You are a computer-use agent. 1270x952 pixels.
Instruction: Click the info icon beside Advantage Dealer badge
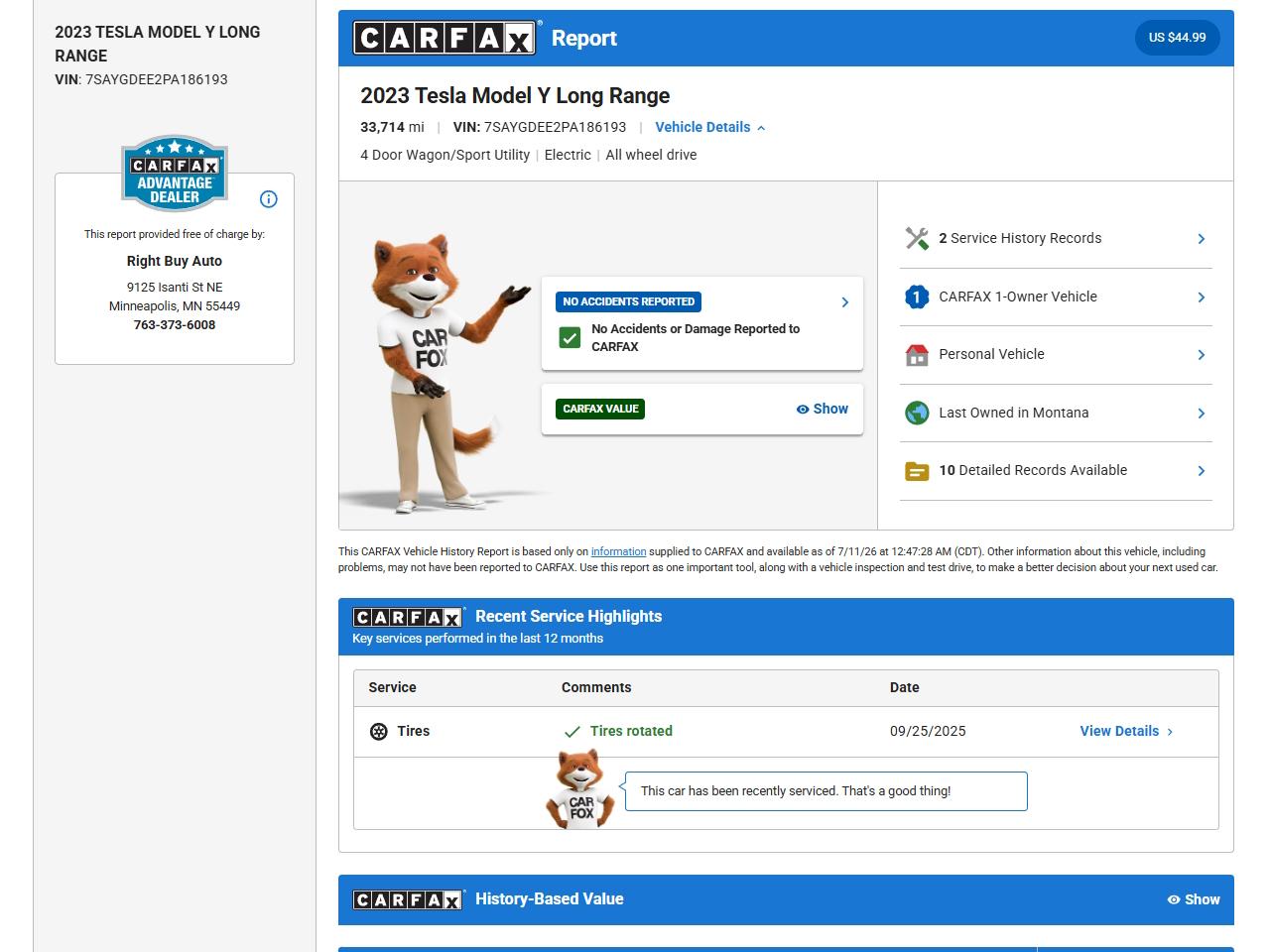tap(268, 199)
